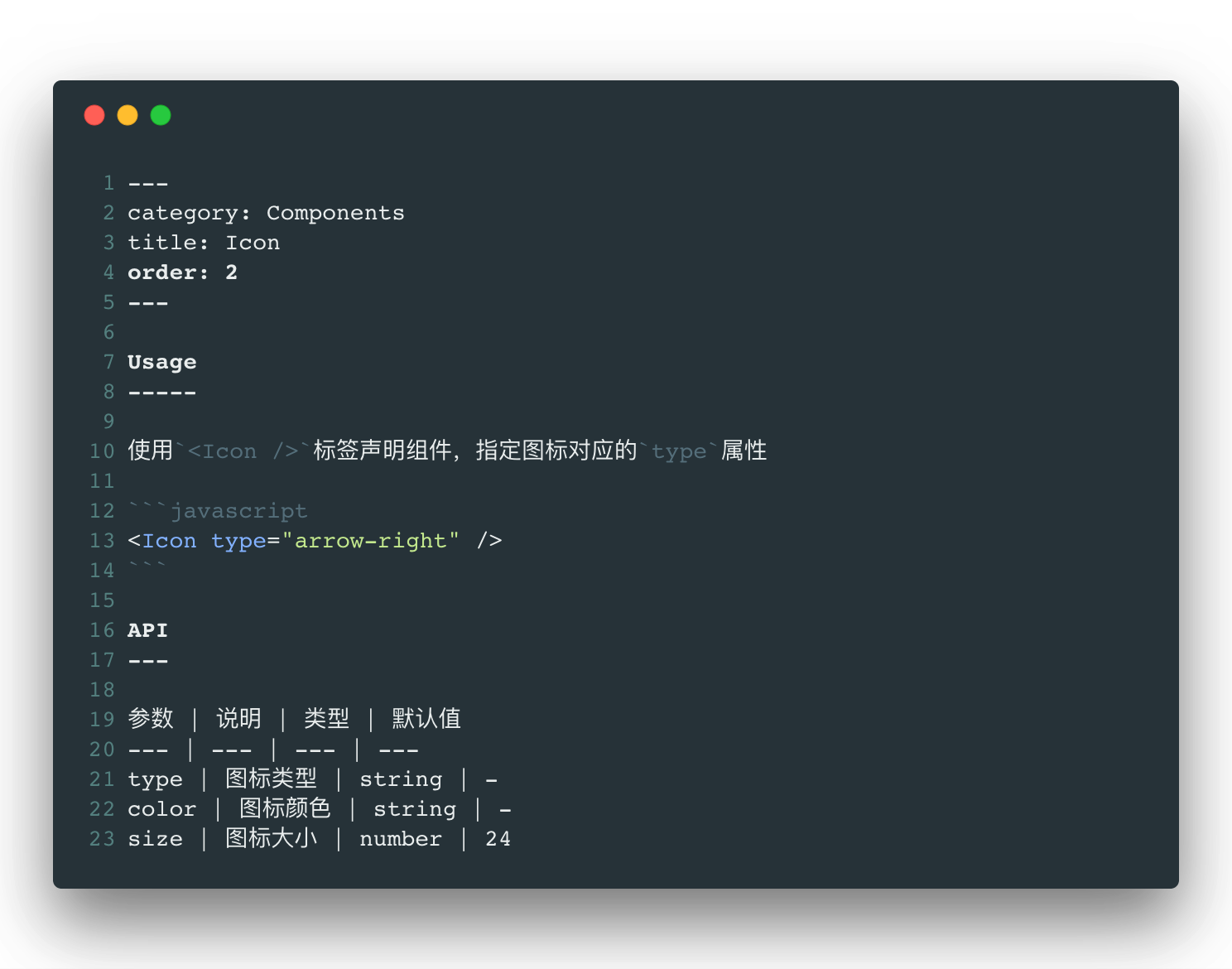The image size is (1232, 969).
Task: Click the color row in the API table
Action: 162,809
